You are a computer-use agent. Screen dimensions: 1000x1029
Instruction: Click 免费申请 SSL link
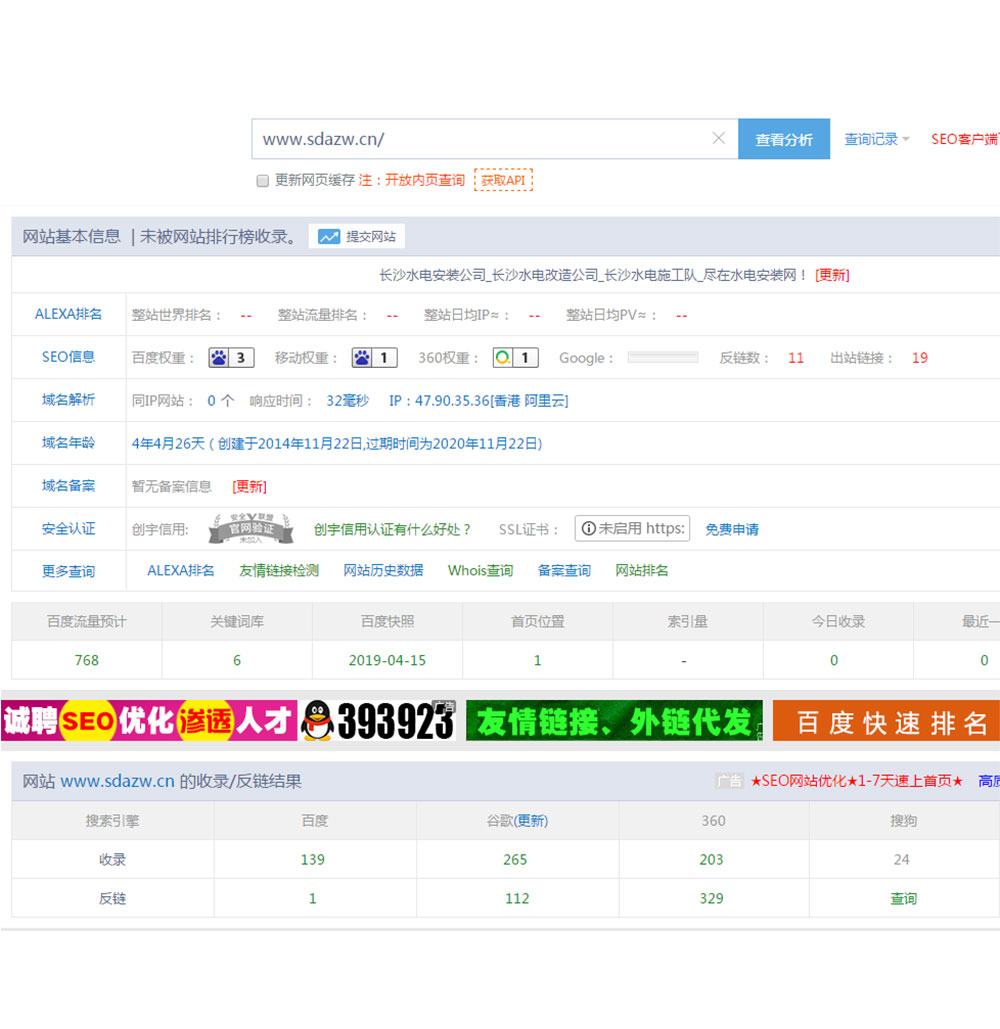(x=732, y=530)
